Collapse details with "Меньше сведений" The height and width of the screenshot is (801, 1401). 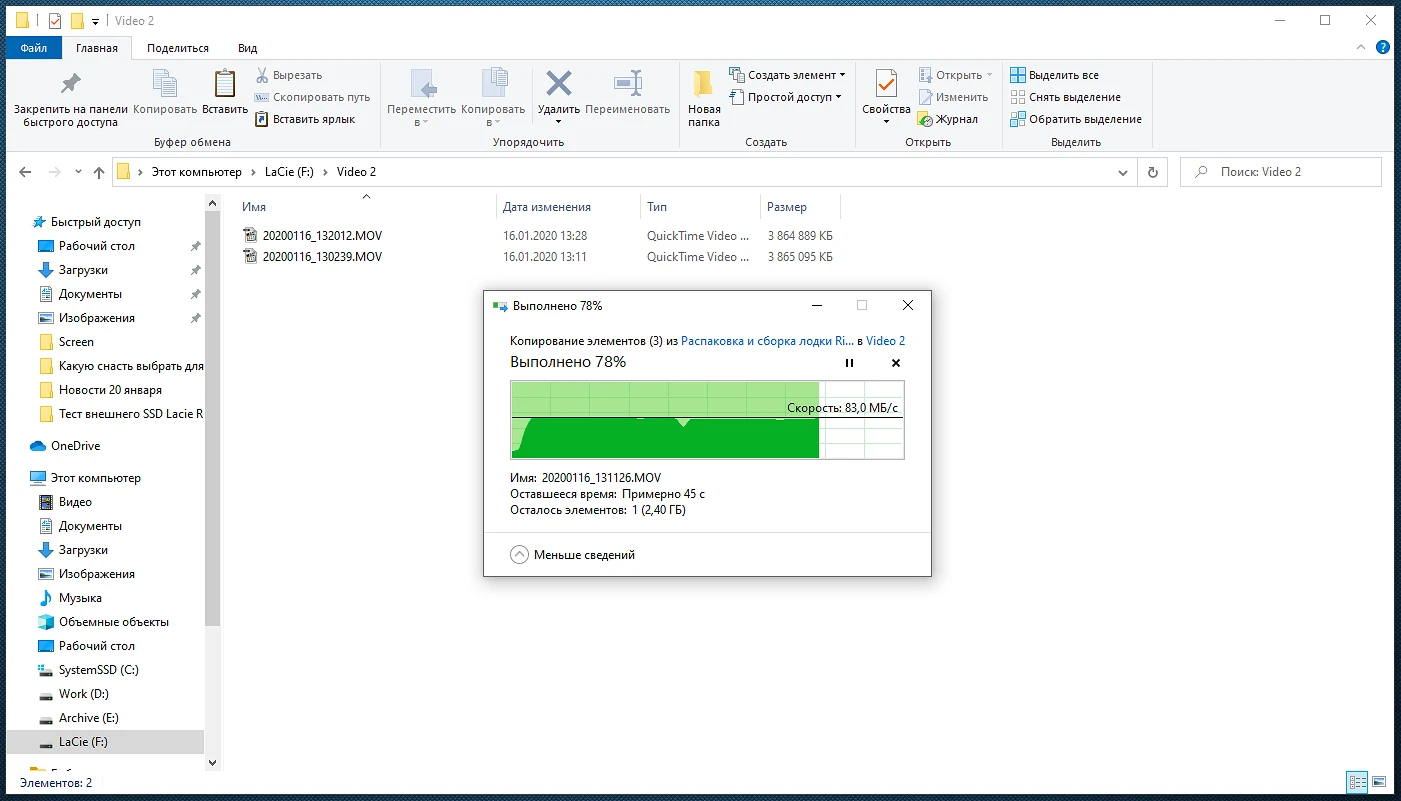573,555
